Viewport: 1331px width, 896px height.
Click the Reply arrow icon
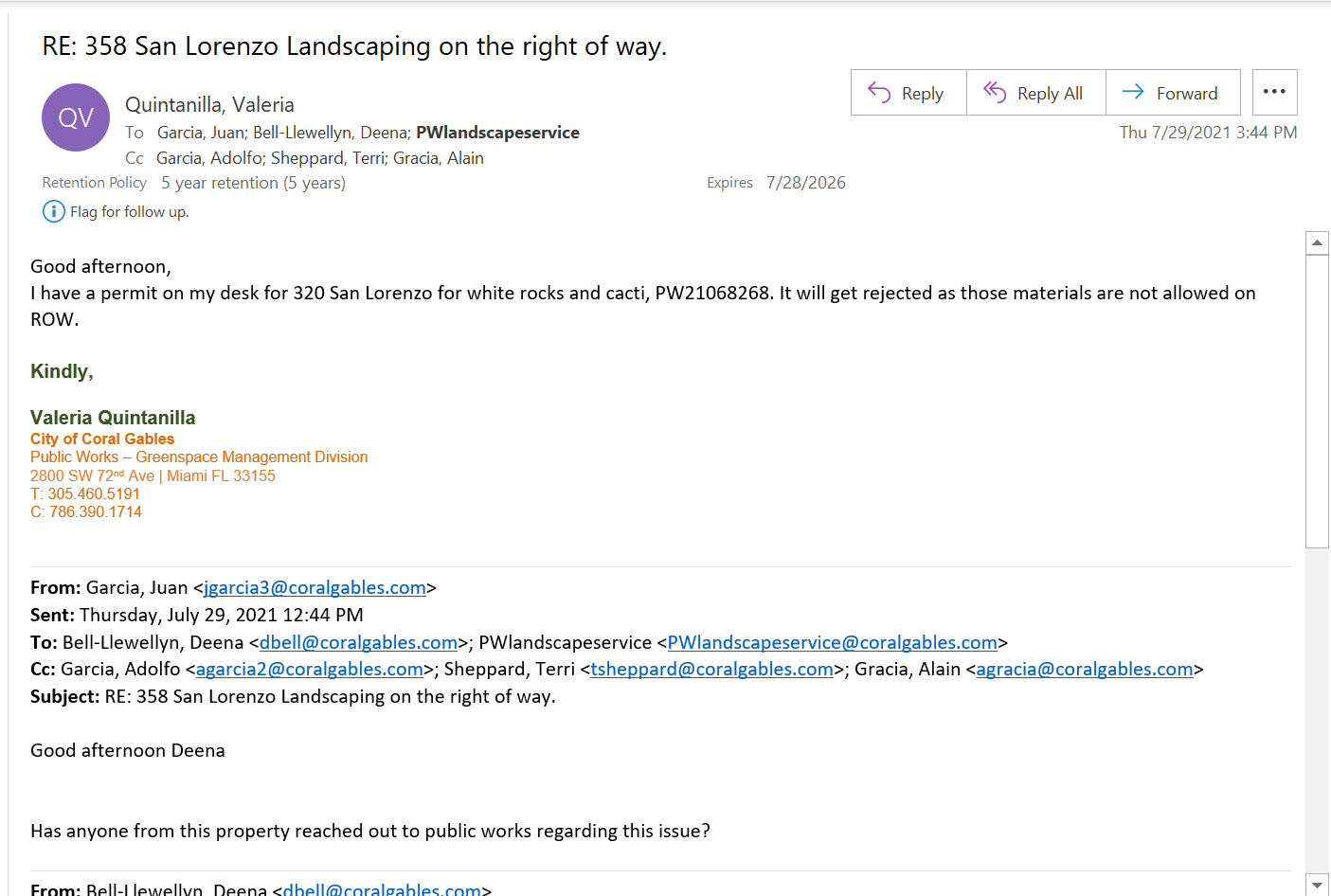(879, 93)
